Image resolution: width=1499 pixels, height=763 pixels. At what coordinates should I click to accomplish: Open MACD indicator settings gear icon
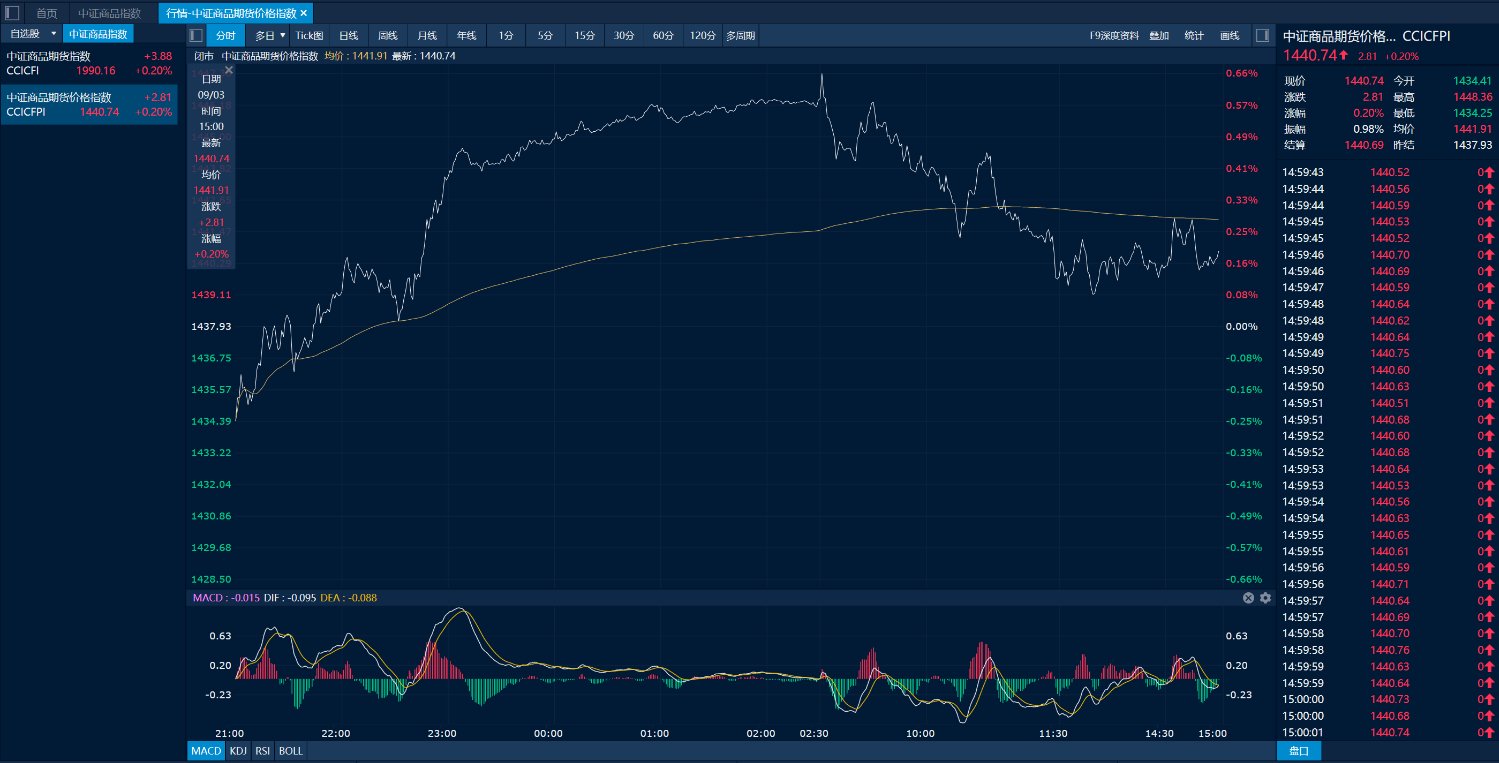1265,598
